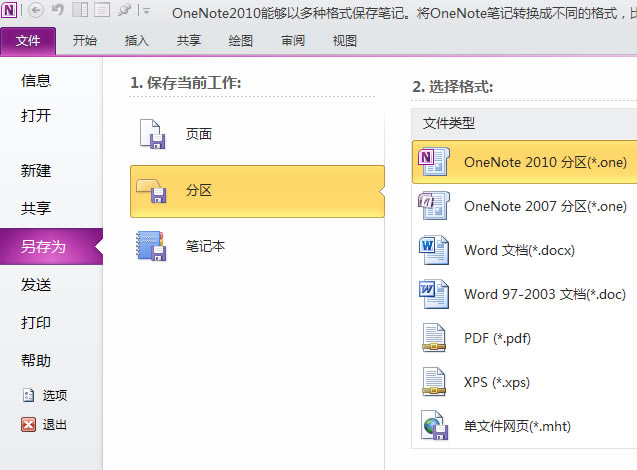
Task: Switch to the 视图 ribbon tab
Action: click(x=344, y=41)
